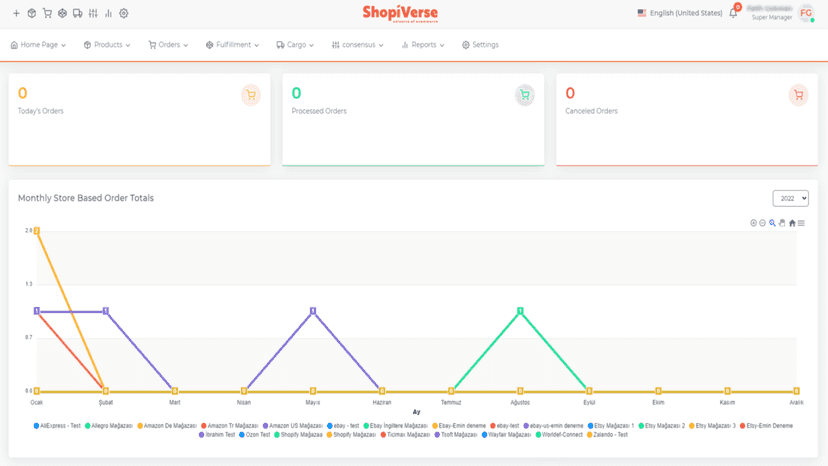The width and height of the screenshot is (828, 466).
Task: Click the cargo truck shortcut icon at top
Action: 78,13
